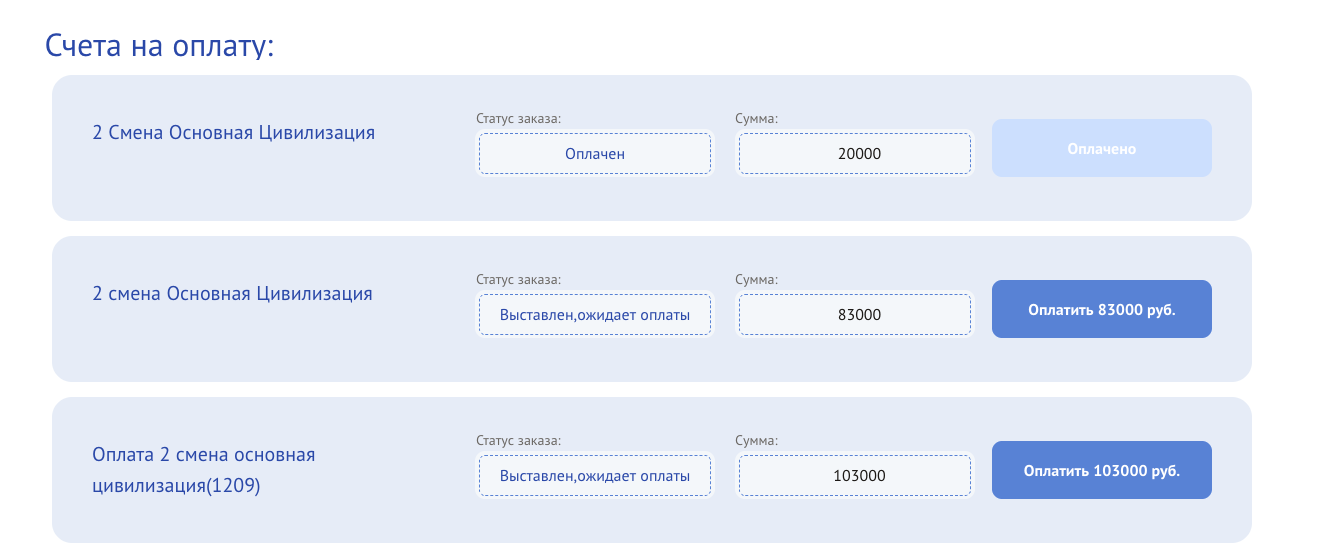Click "Статус заказа:" label above "Оплачен"
The width and height of the screenshot is (1342, 557).
click(519, 118)
